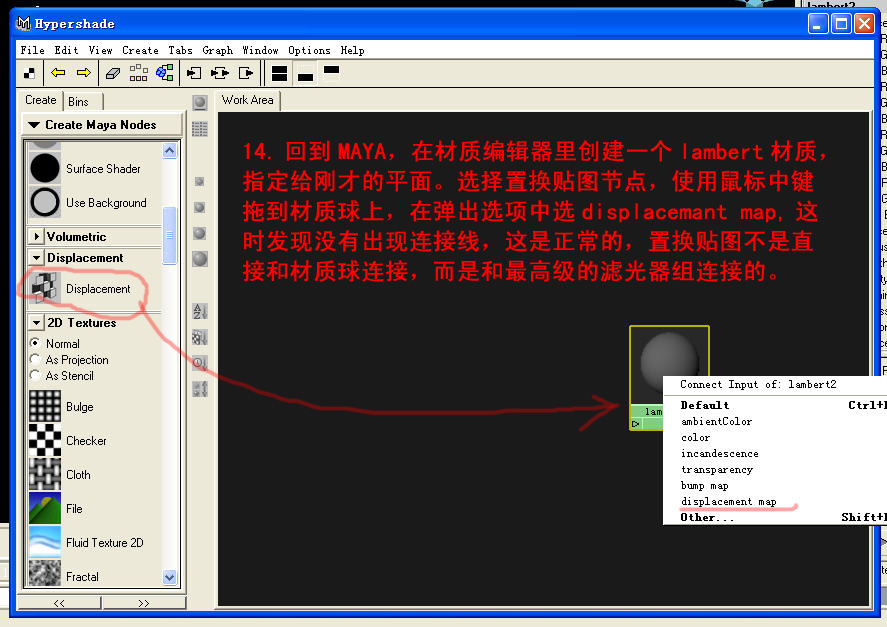This screenshot has height=627, width=887.
Task: Toggle the Create bar on/off icon
Action: (x=30, y=74)
